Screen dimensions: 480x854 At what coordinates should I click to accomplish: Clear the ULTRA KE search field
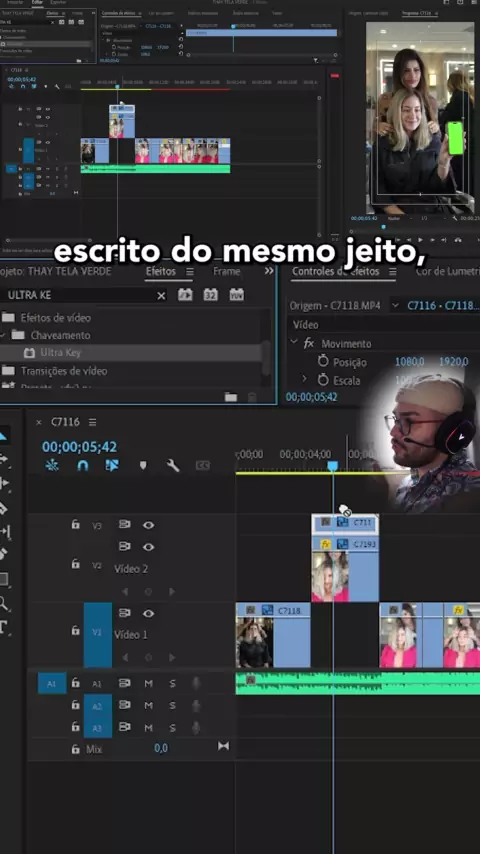(x=161, y=296)
